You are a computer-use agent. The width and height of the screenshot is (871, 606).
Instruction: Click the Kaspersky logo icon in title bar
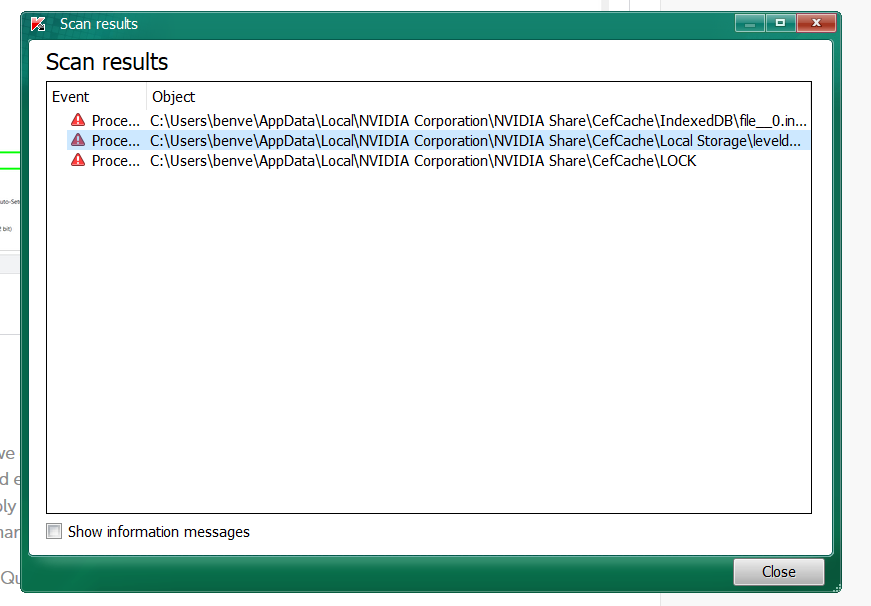click(x=38, y=24)
